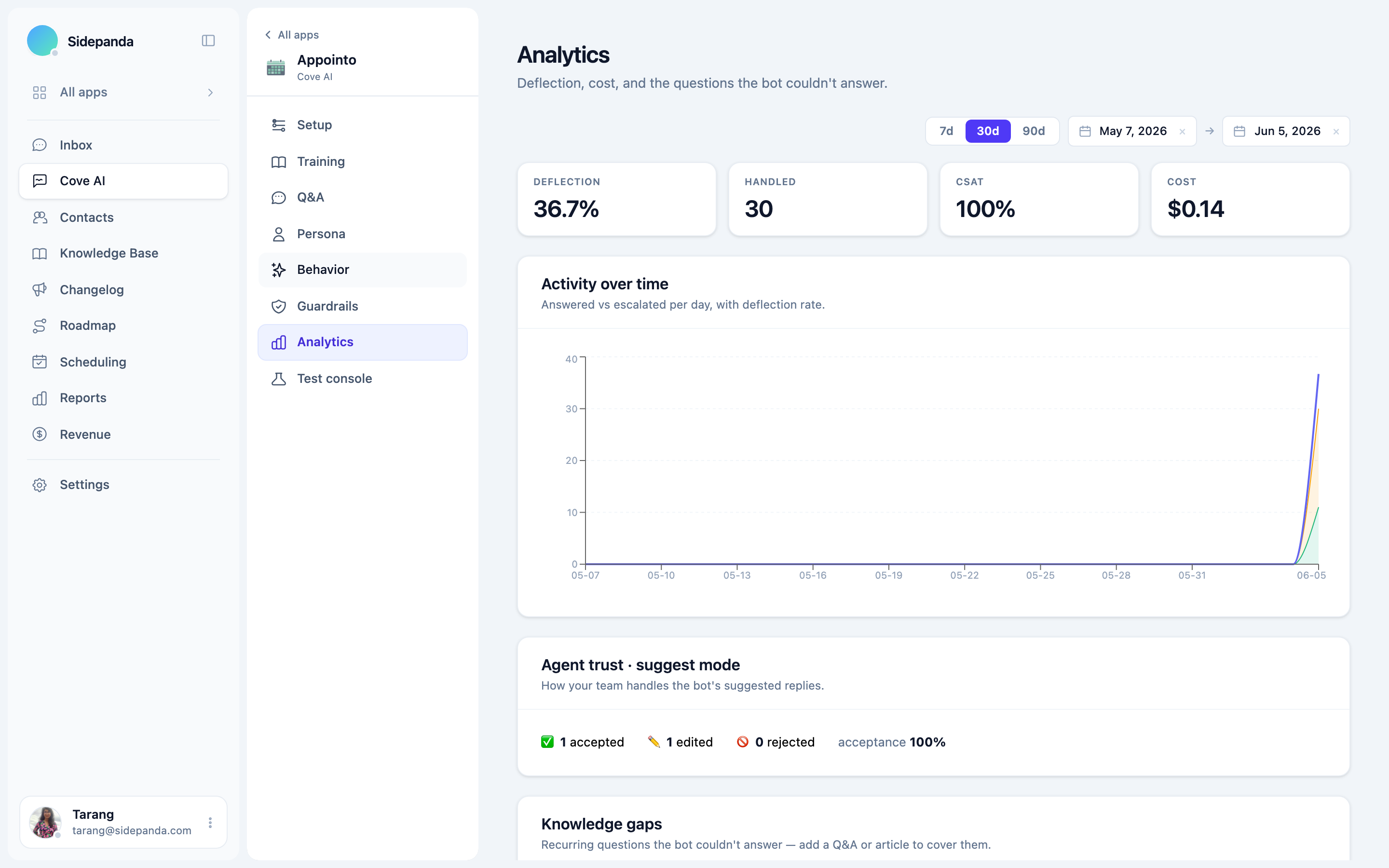Screen dimensions: 1389x868
Task: Click the Changelog megaphone icon
Action: pos(40,290)
